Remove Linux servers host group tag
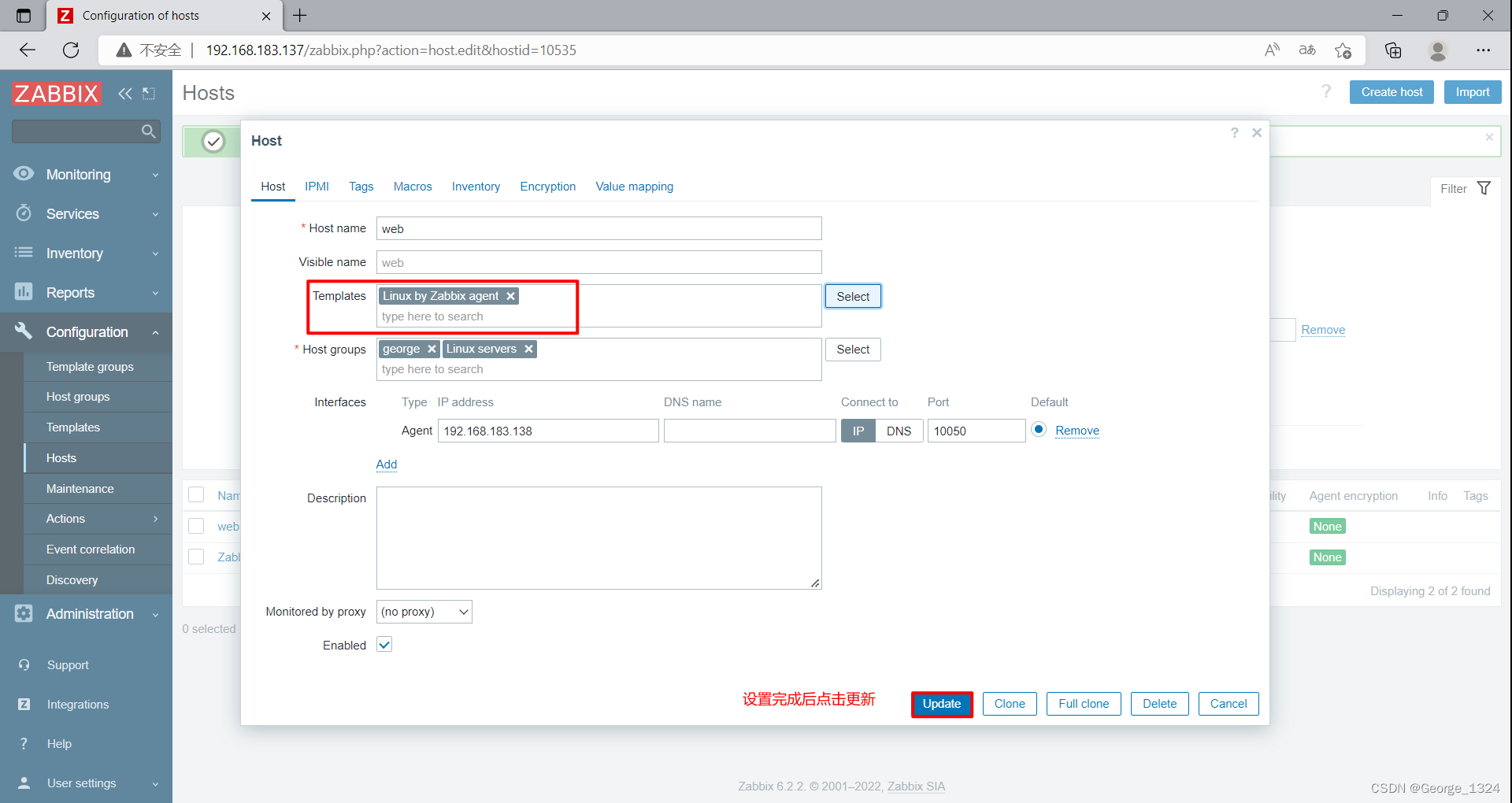The height and width of the screenshot is (803, 1512). tap(528, 349)
